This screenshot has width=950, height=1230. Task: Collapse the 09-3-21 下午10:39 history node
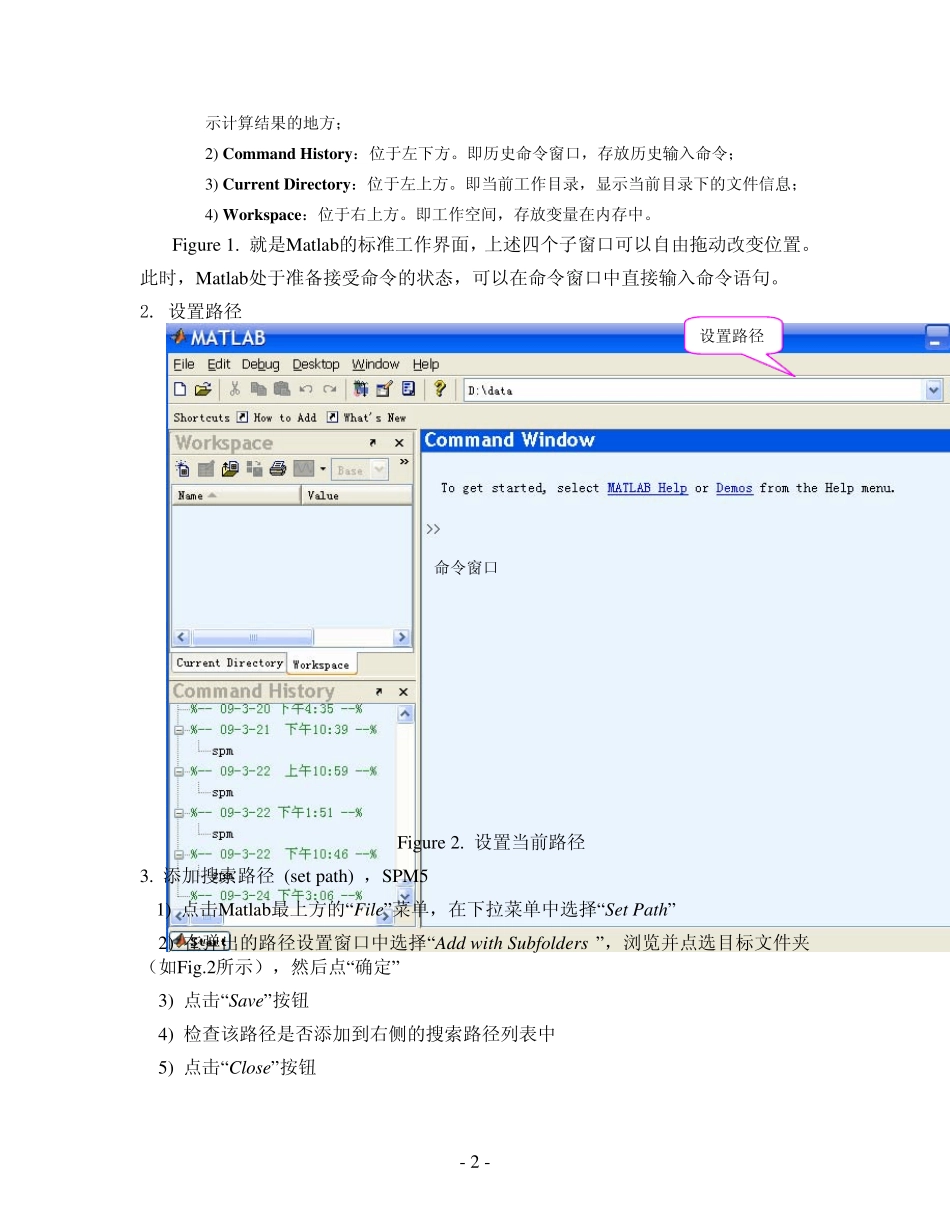[x=178, y=730]
